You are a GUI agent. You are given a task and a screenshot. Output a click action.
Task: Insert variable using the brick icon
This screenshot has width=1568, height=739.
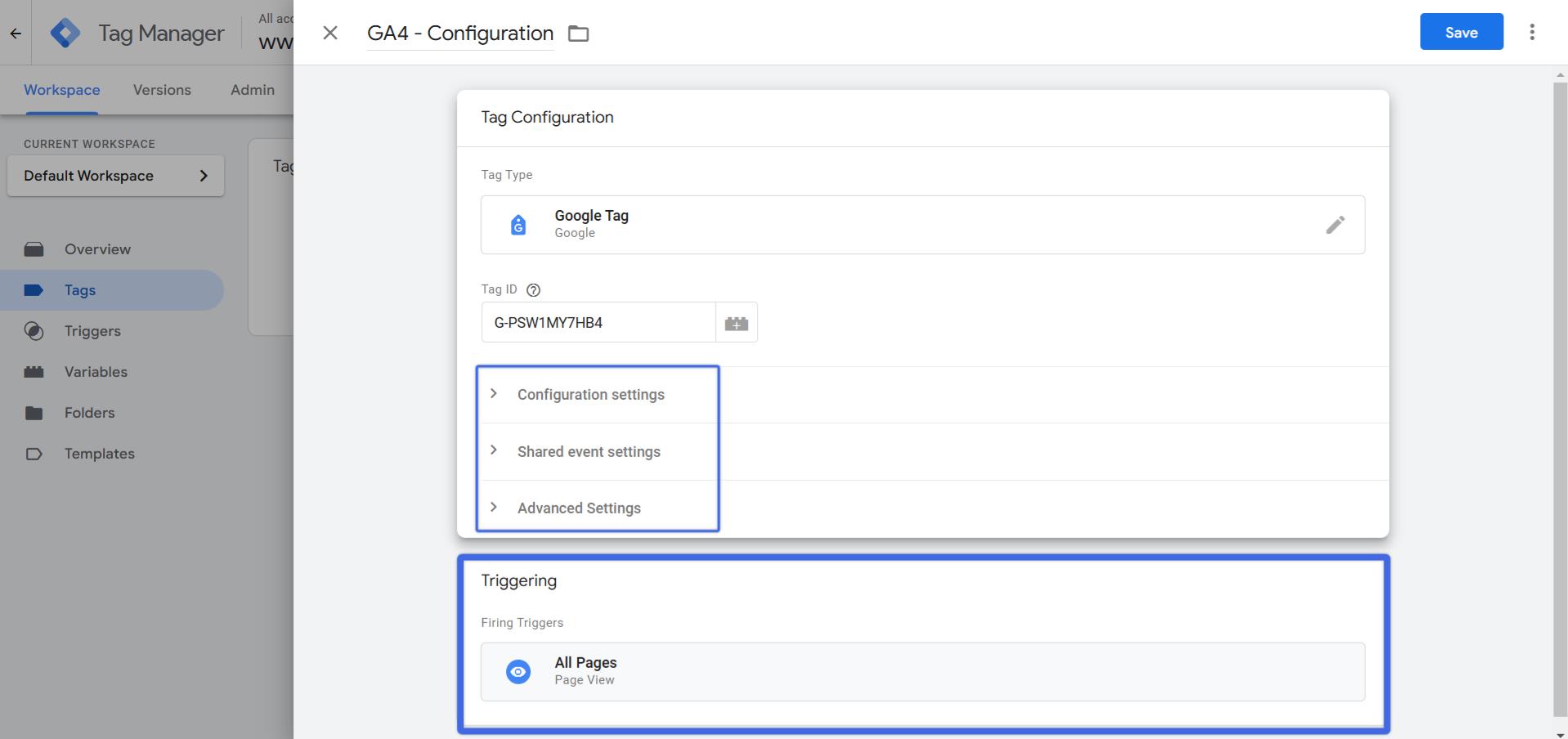[x=737, y=323]
